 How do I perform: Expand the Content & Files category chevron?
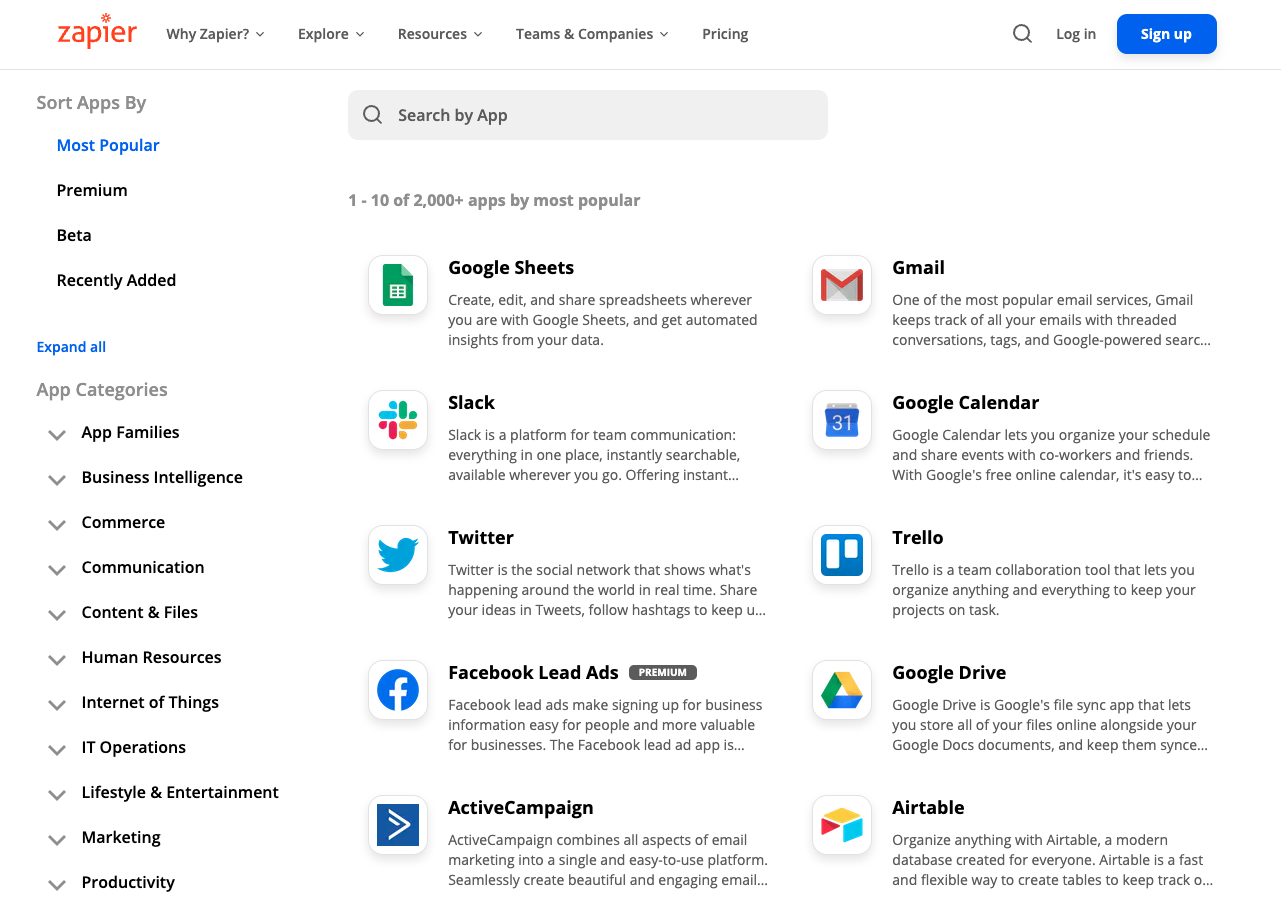[57, 614]
